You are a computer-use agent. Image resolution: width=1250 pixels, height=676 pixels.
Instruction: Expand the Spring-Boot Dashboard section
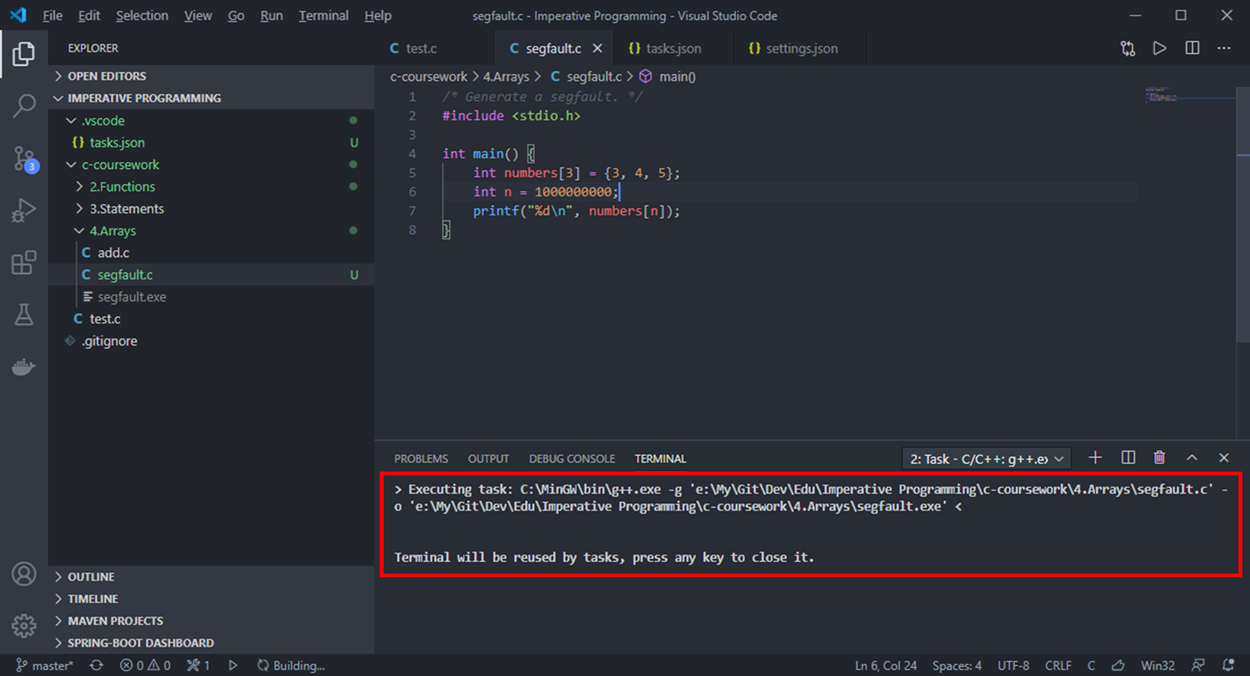point(211,643)
